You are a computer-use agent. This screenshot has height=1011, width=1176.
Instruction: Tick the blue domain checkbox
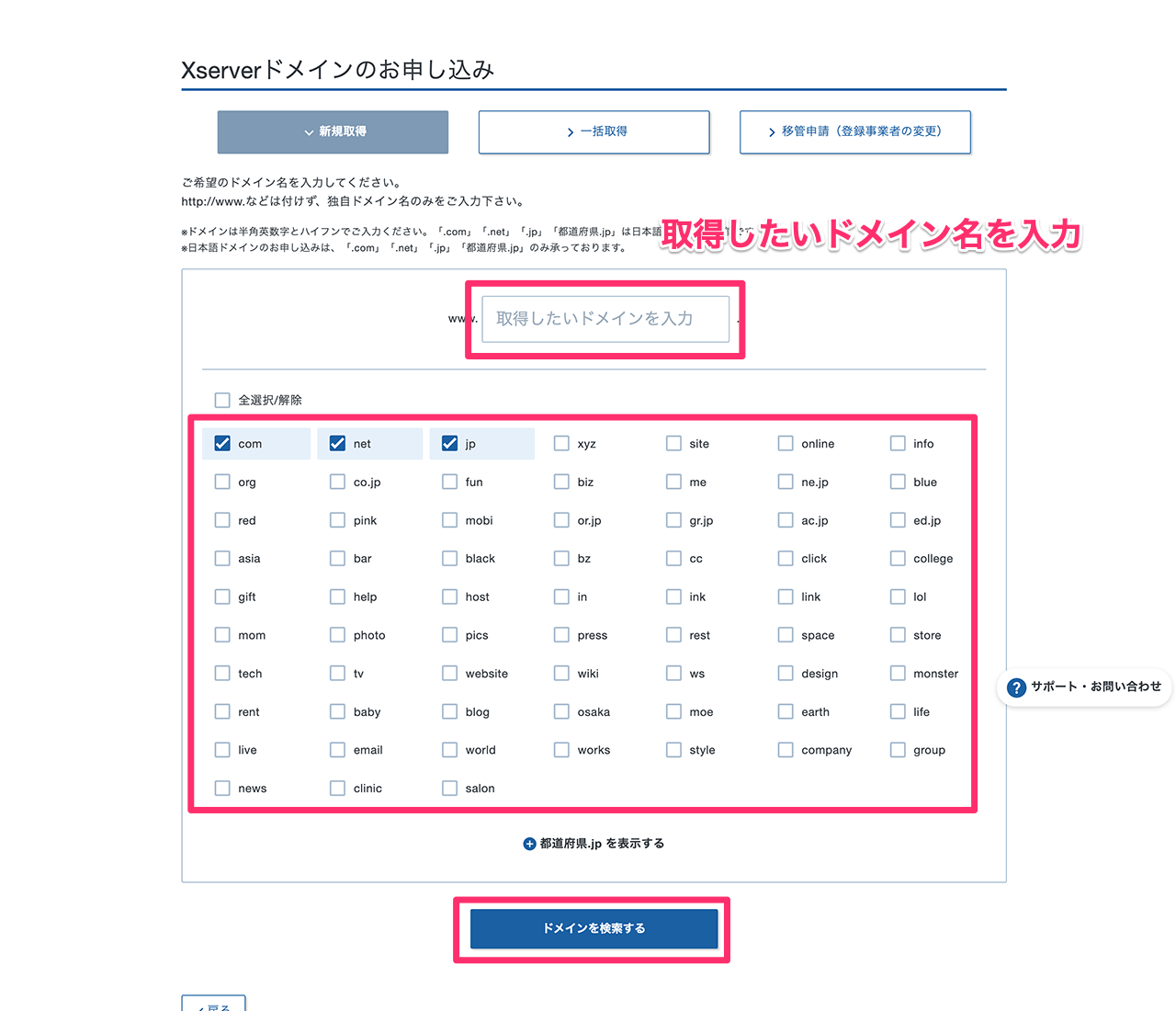pos(898,482)
